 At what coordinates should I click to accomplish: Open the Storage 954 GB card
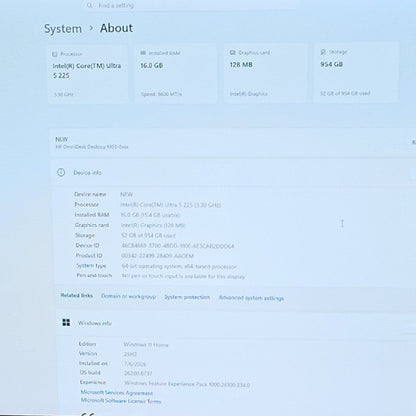tap(356, 72)
